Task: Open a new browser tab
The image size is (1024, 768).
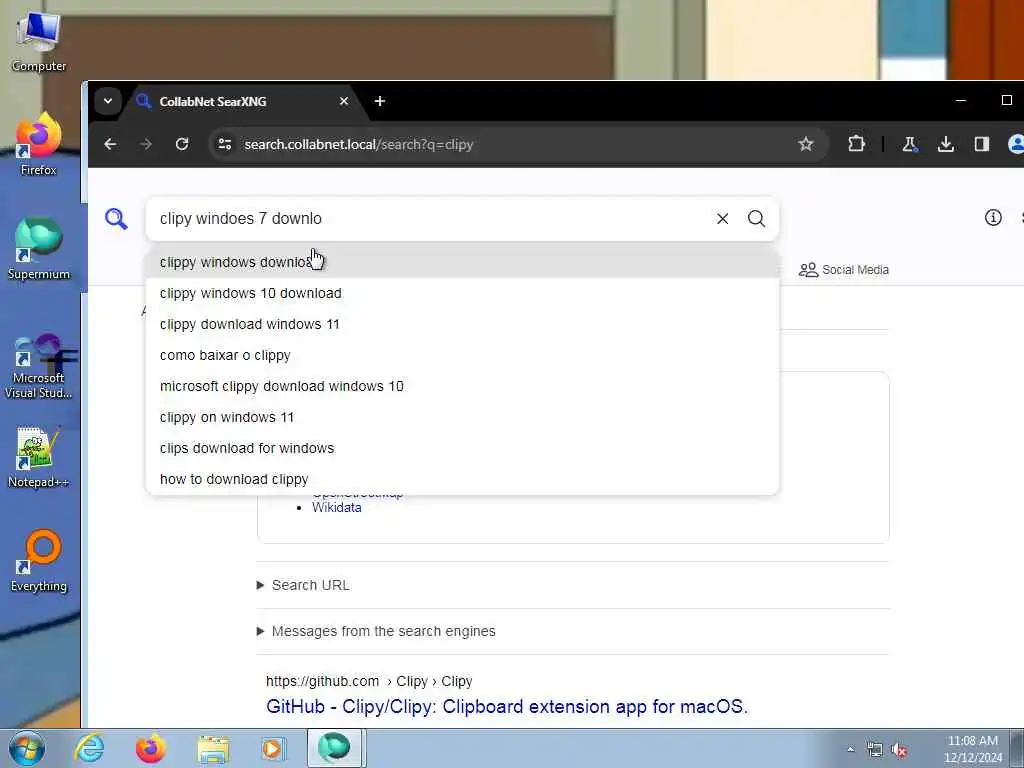Action: (379, 101)
